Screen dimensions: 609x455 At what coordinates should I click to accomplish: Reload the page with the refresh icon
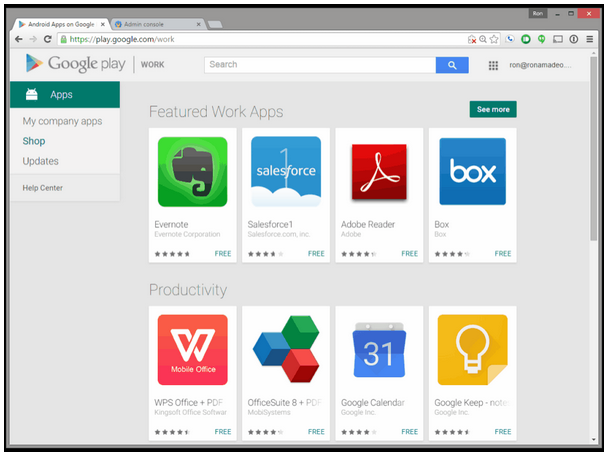pos(47,39)
